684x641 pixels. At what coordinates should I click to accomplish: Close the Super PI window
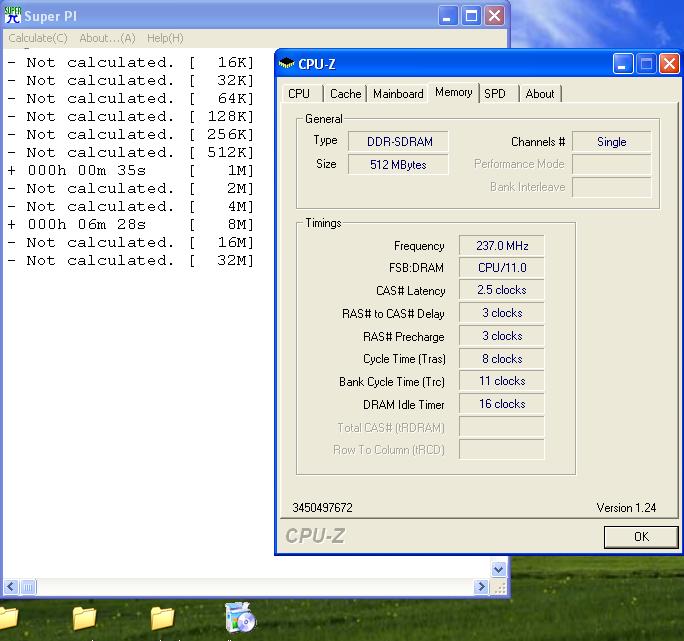pyautogui.click(x=495, y=16)
